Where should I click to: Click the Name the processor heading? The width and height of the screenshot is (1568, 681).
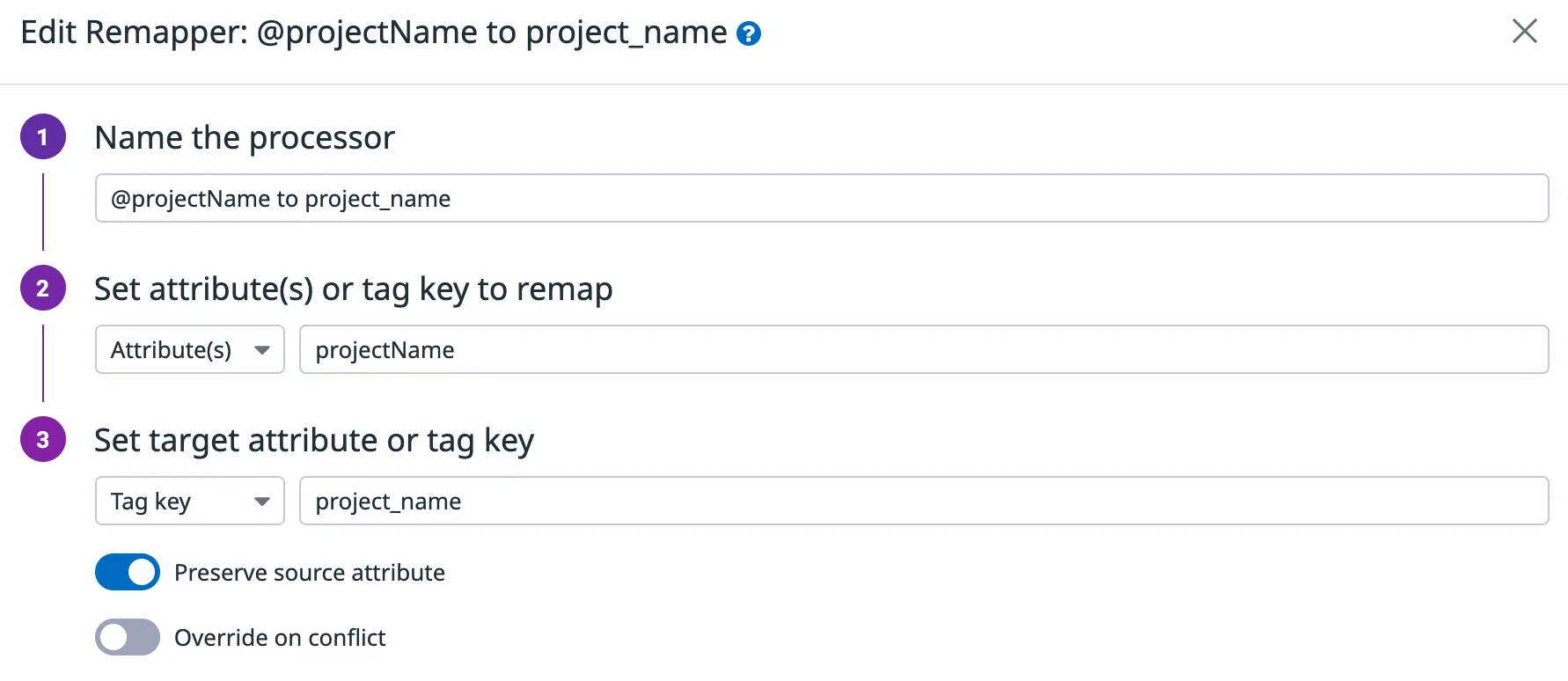coord(245,137)
